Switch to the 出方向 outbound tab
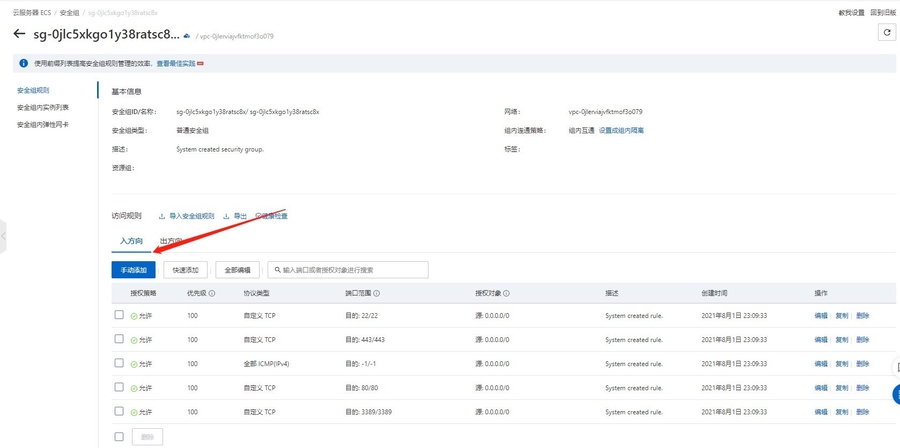 (x=171, y=241)
